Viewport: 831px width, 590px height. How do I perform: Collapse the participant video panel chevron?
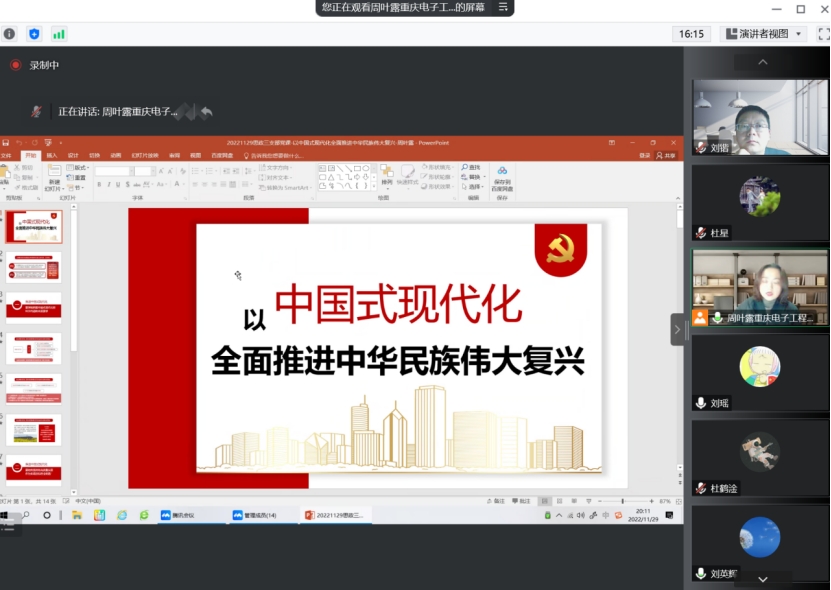click(x=677, y=329)
